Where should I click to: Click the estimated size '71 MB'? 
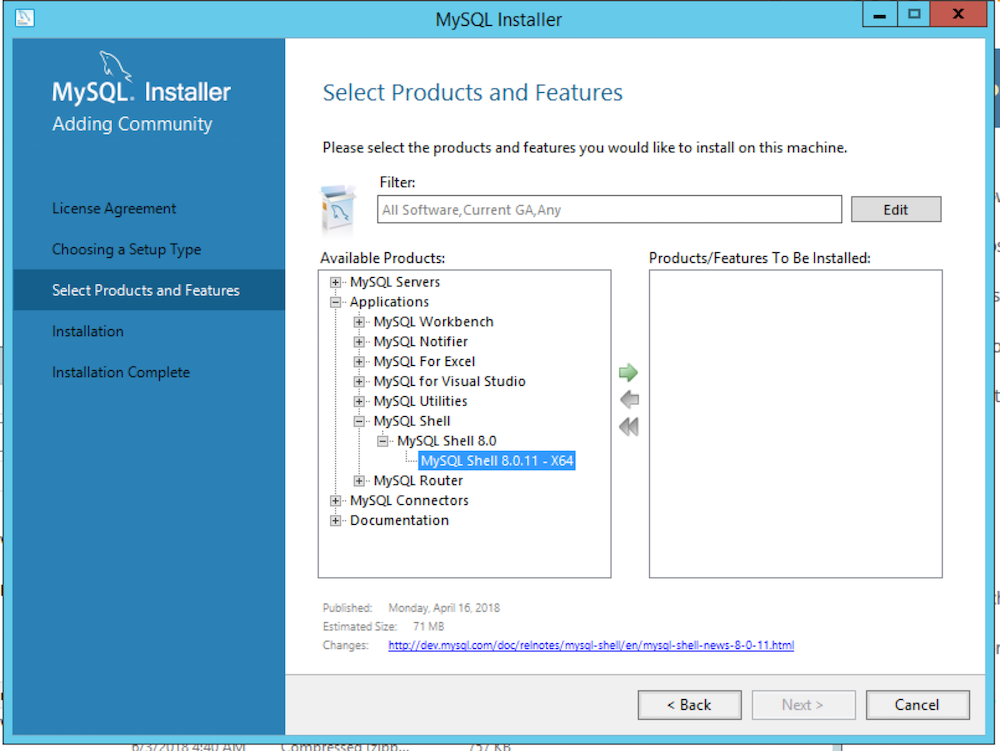coord(429,627)
